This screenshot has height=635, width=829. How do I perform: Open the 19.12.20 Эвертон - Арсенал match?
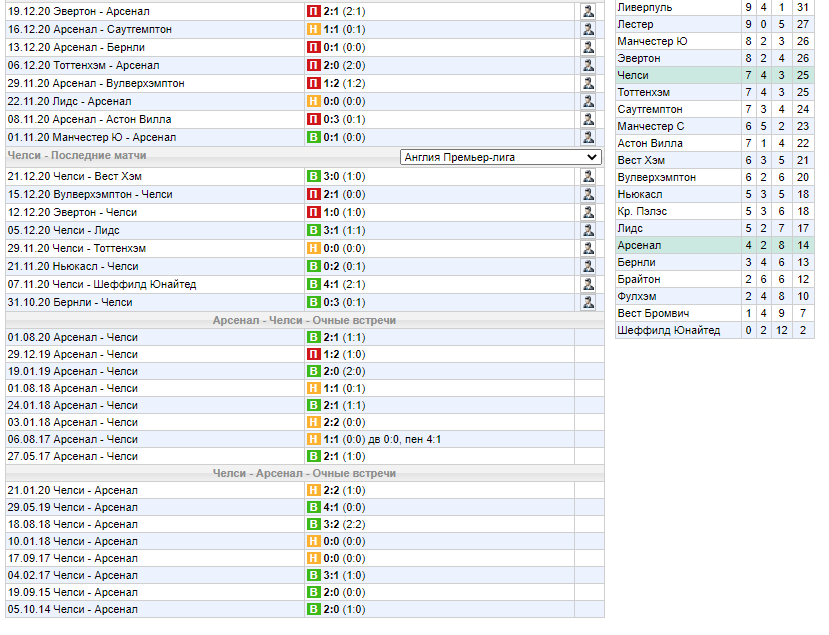(78, 11)
